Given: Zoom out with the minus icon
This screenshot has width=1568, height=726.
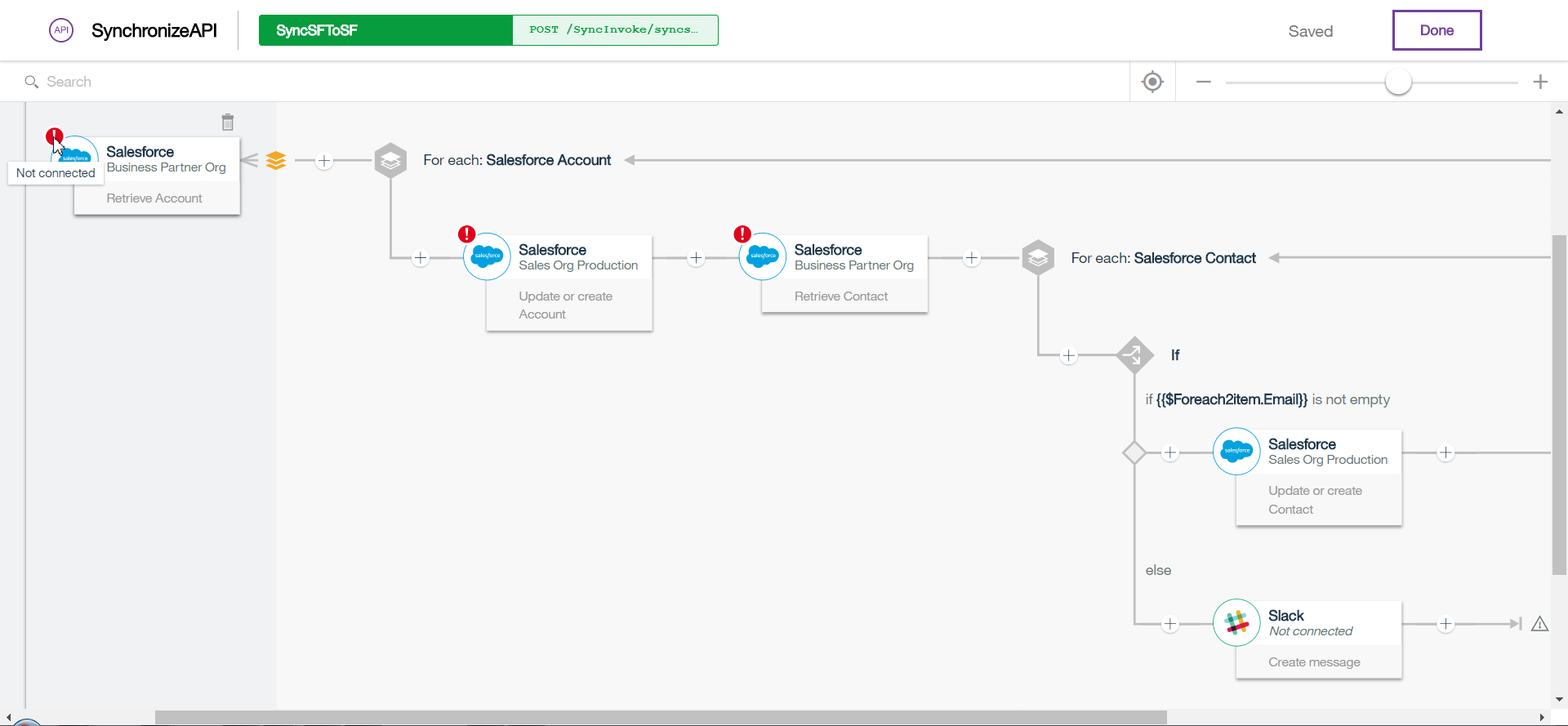Looking at the screenshot, I should [x=1204, y=82].
